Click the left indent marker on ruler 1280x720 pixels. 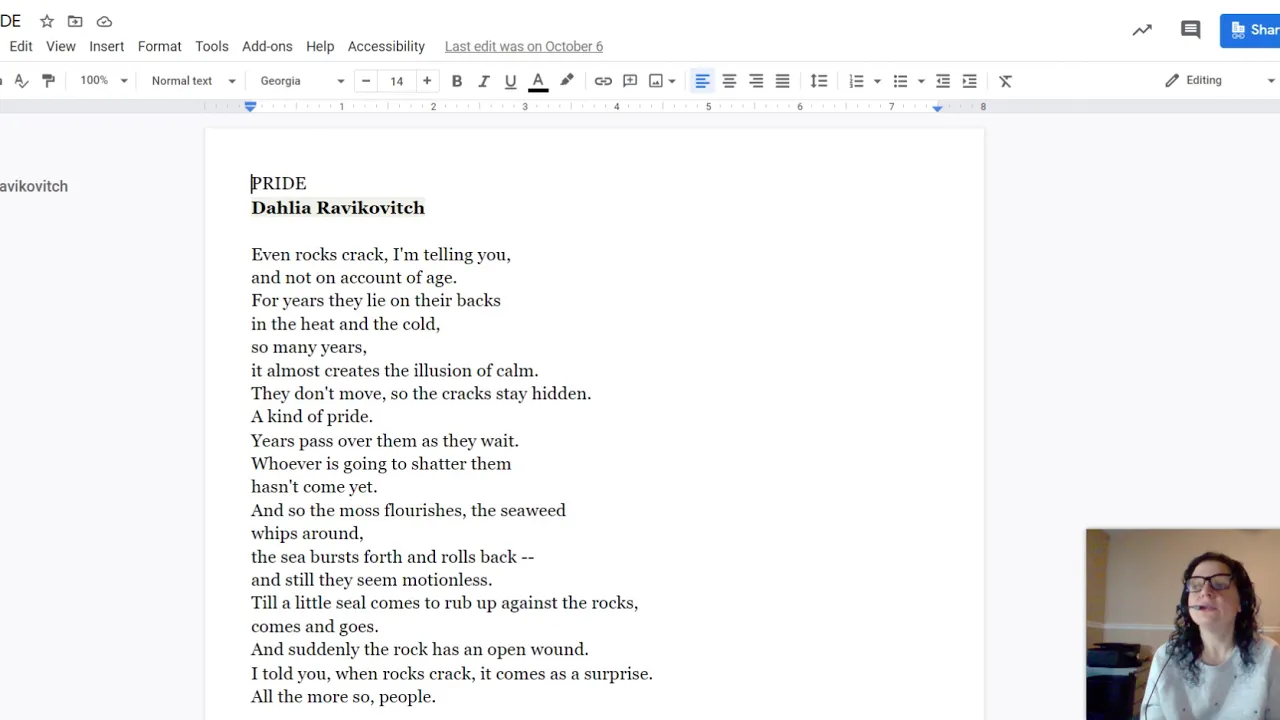coord(250,106)
